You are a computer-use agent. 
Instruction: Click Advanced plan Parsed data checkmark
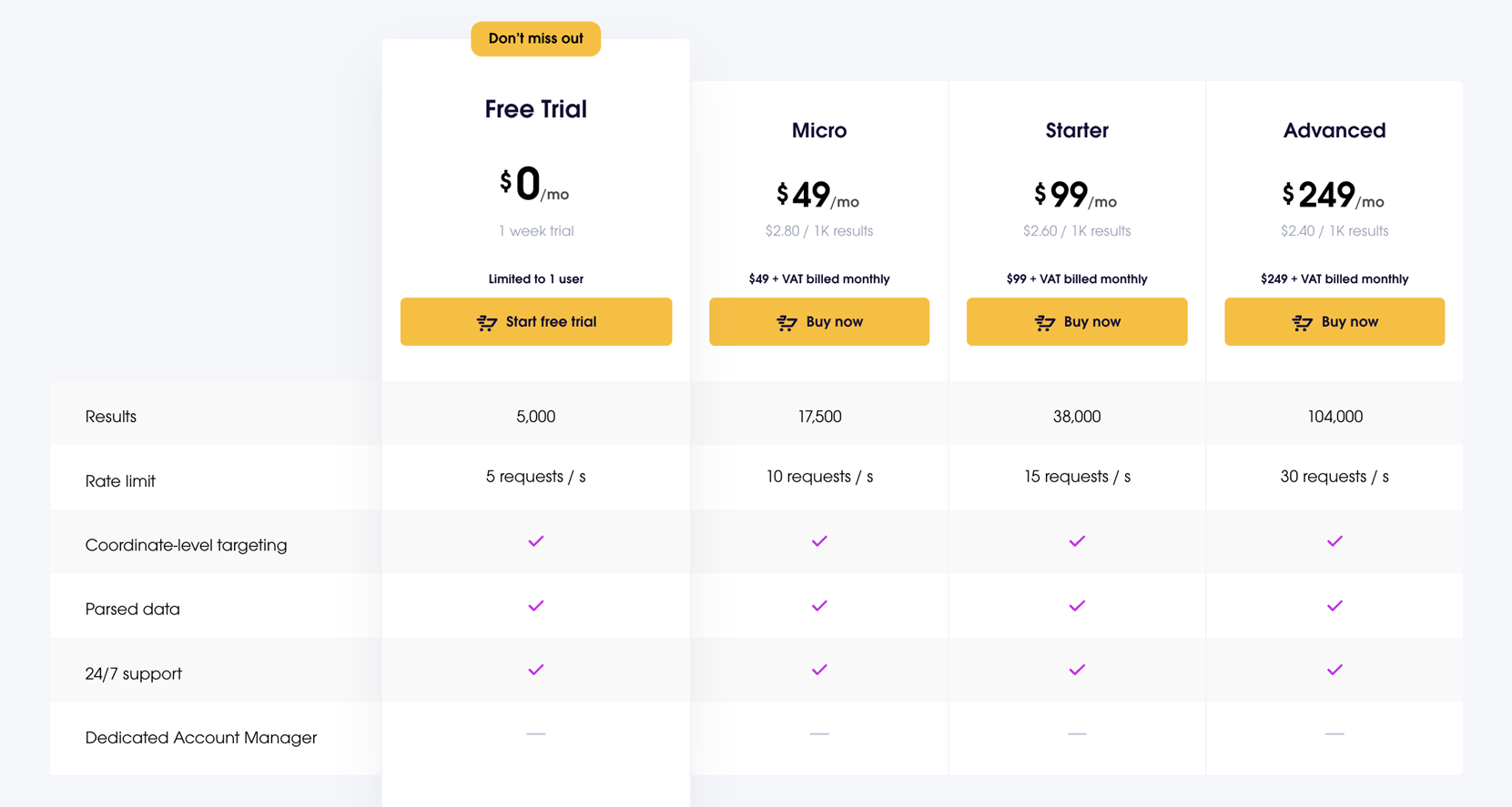pyautogui.click(x=1334, y=606)
